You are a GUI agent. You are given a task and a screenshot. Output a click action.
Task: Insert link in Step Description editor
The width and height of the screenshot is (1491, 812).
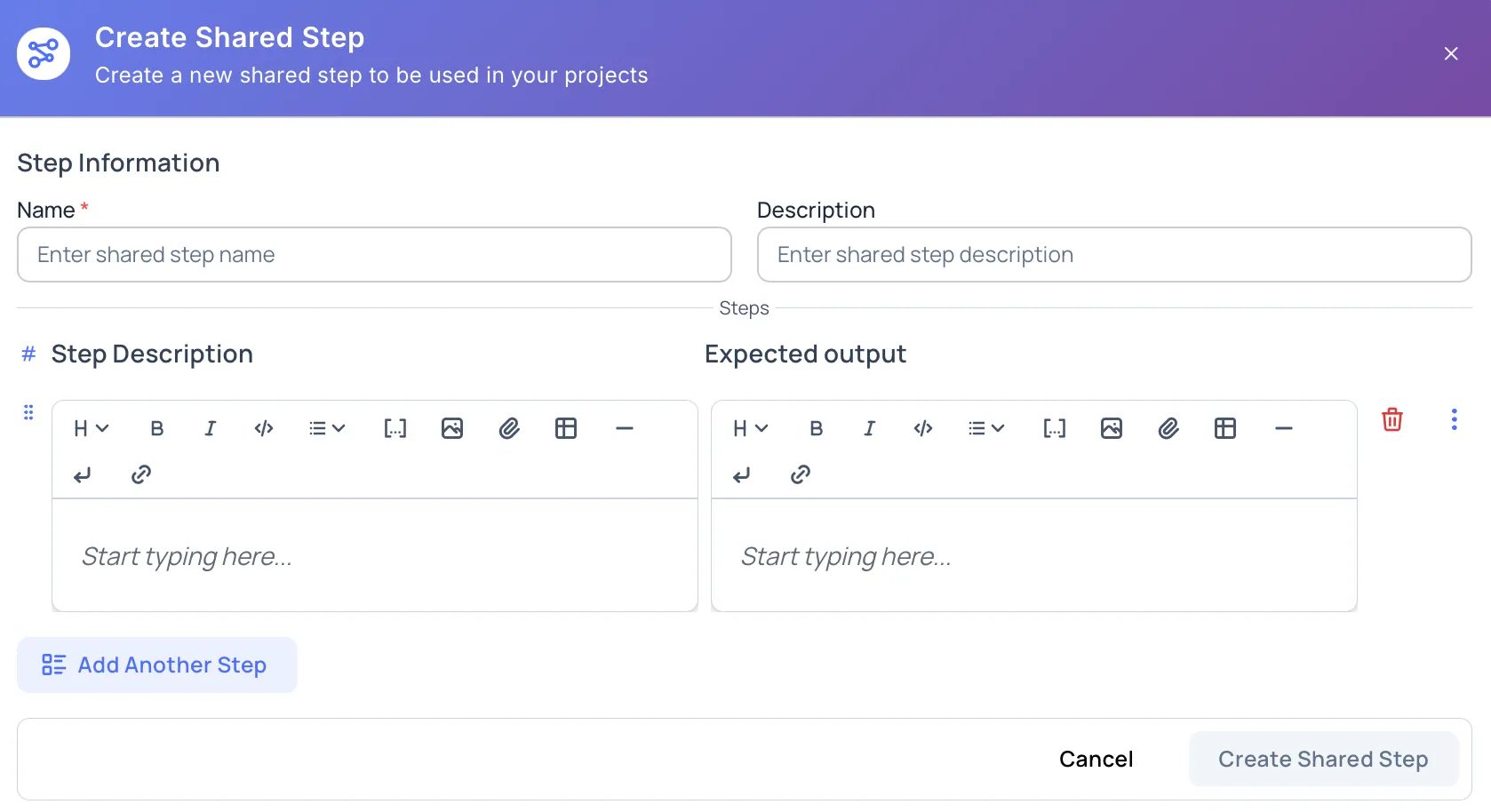tap(141, 474)
